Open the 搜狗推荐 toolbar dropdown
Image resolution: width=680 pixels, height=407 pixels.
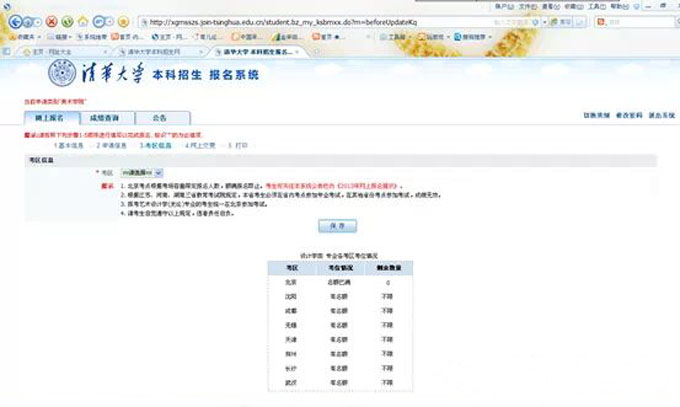pyautogui.click(x=473, y=37)
